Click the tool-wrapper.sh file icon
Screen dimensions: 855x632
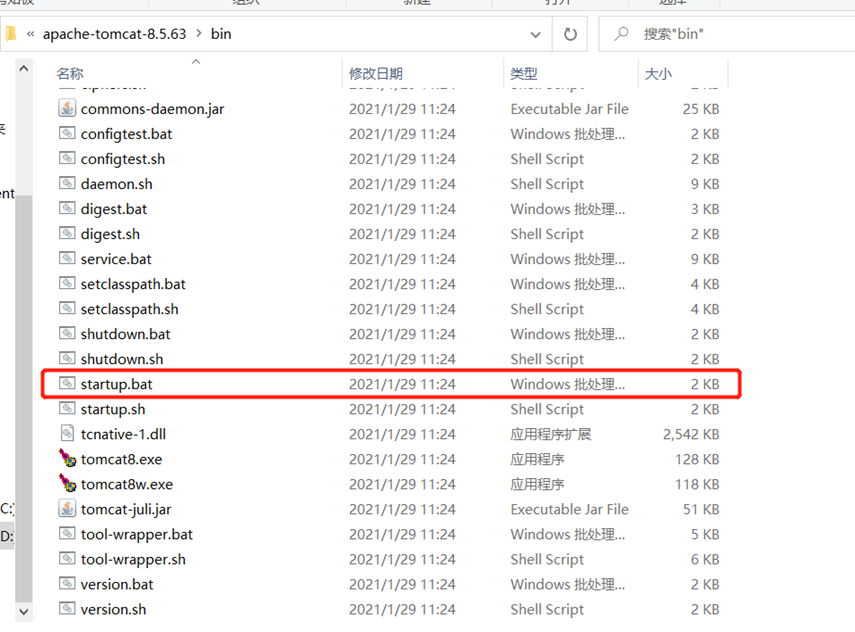(67, 558)
